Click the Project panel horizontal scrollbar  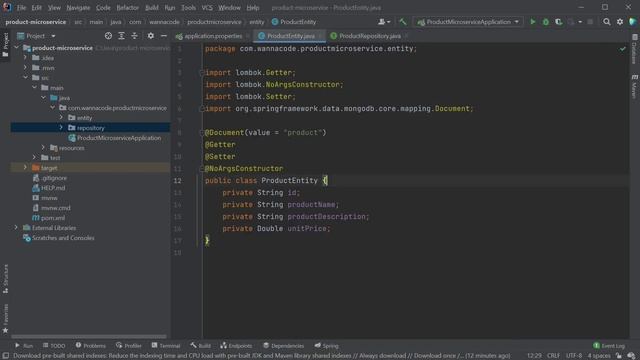89,337
